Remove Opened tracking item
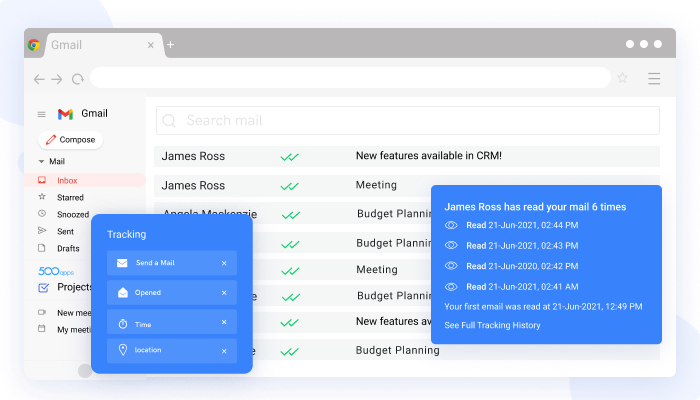The height and width of the screenshot is (400, 700). point(224,293)
